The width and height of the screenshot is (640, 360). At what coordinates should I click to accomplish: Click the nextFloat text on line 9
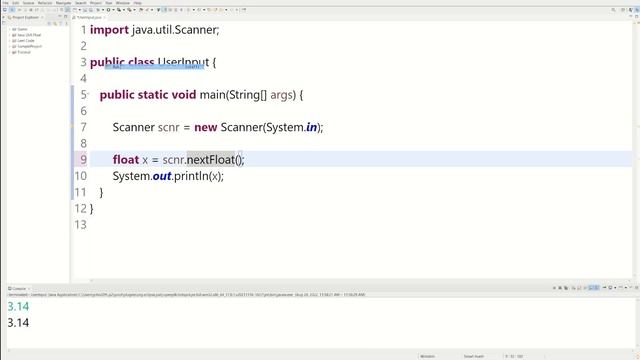211,160
